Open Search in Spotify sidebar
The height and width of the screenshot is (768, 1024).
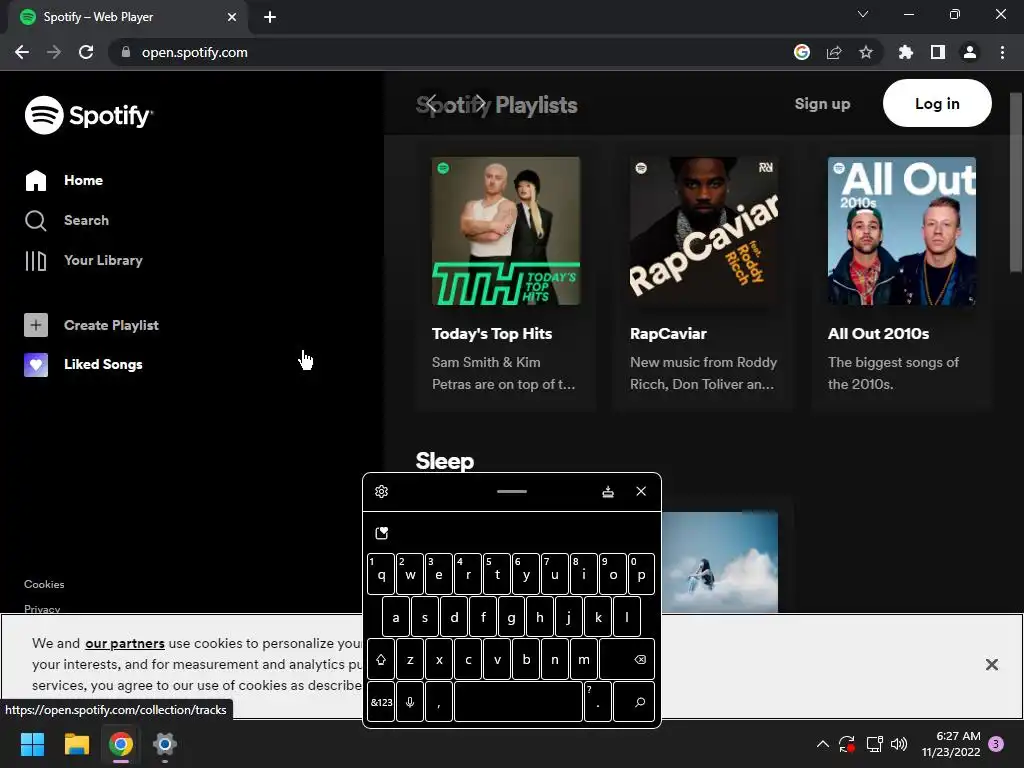(x=67, y=221)
